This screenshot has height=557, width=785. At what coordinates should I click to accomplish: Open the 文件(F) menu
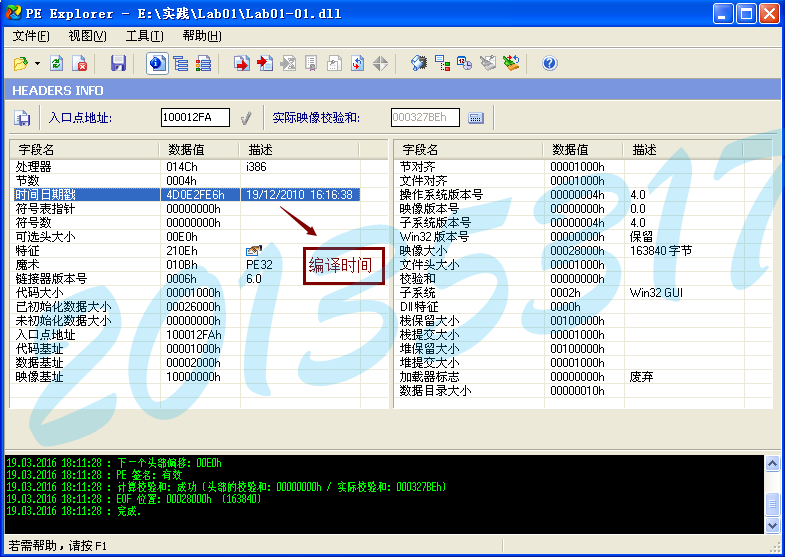(31, 36)
